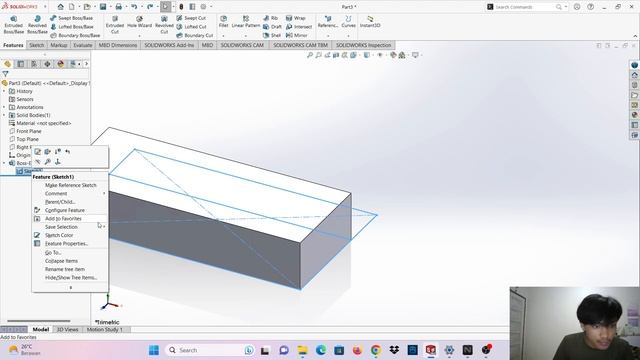Choose the Rib tool
Viewport: 640px width, 360px height.
(270, 18)
